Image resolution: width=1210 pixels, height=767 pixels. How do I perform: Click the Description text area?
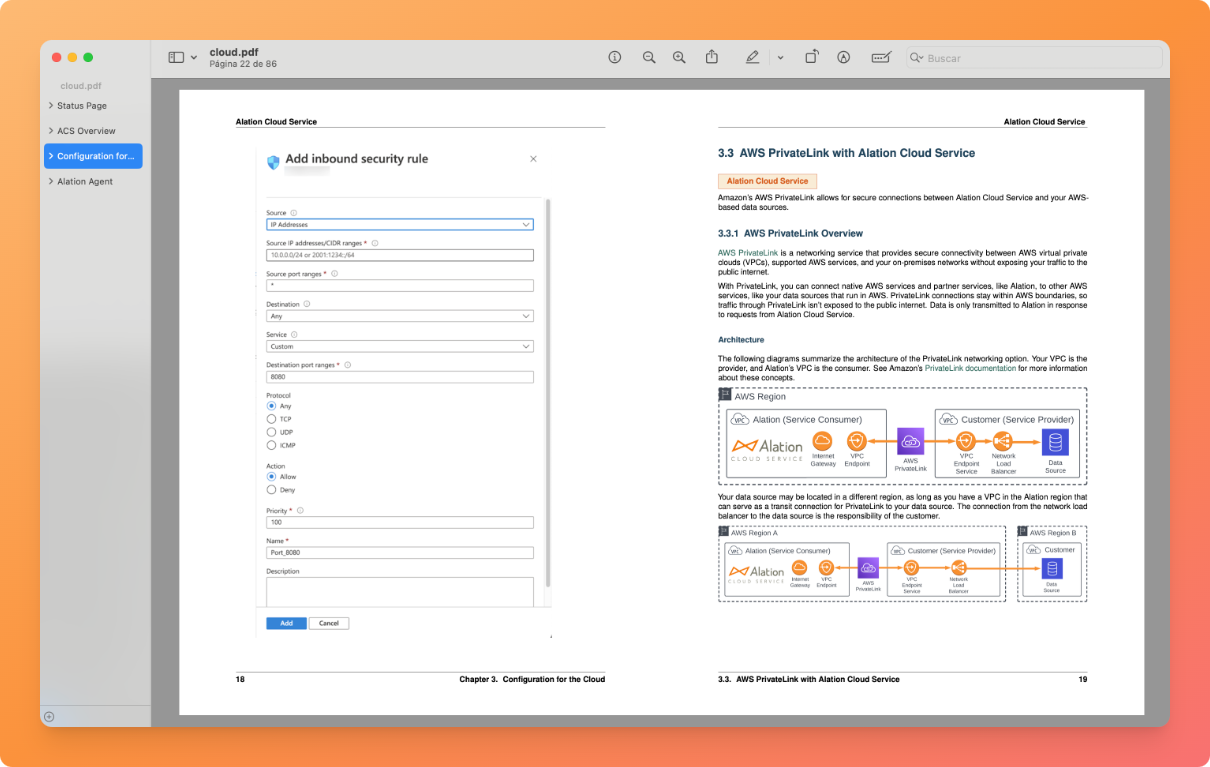(x=399, y=591)
